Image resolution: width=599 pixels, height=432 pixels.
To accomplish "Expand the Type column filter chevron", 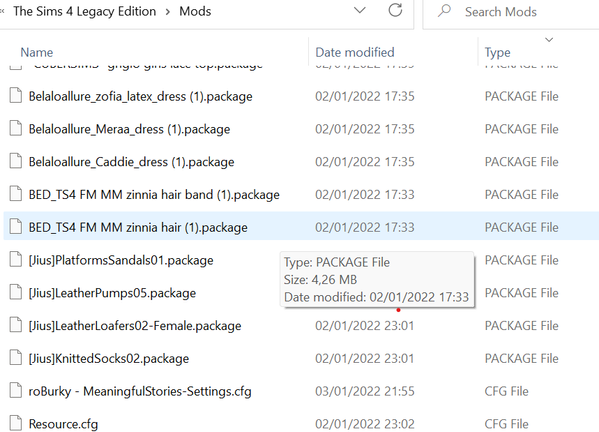I will [x=549, y=40].
